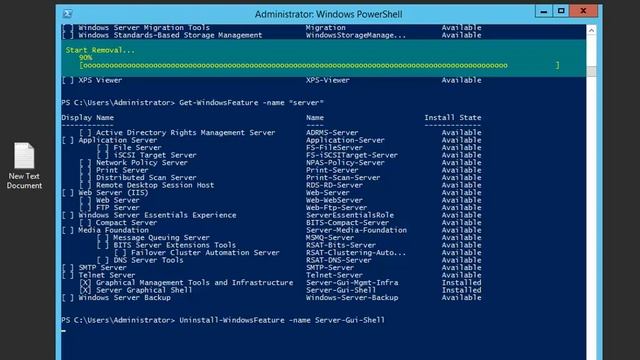The image size is (640, 360).
Task: Click Installed state of Server-Gui-Shell row
Action: point(462,290)
